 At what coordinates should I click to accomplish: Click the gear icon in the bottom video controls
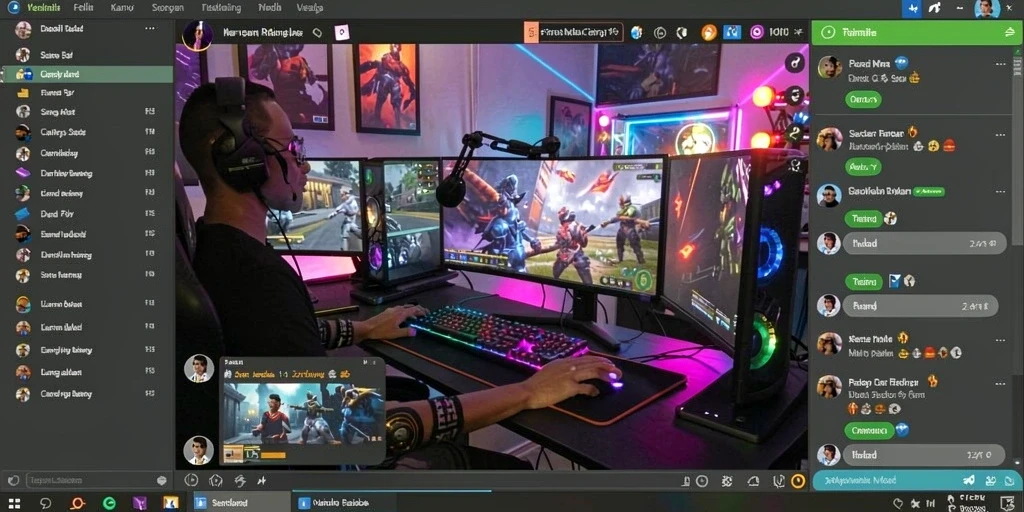click(x=727, y=481)
